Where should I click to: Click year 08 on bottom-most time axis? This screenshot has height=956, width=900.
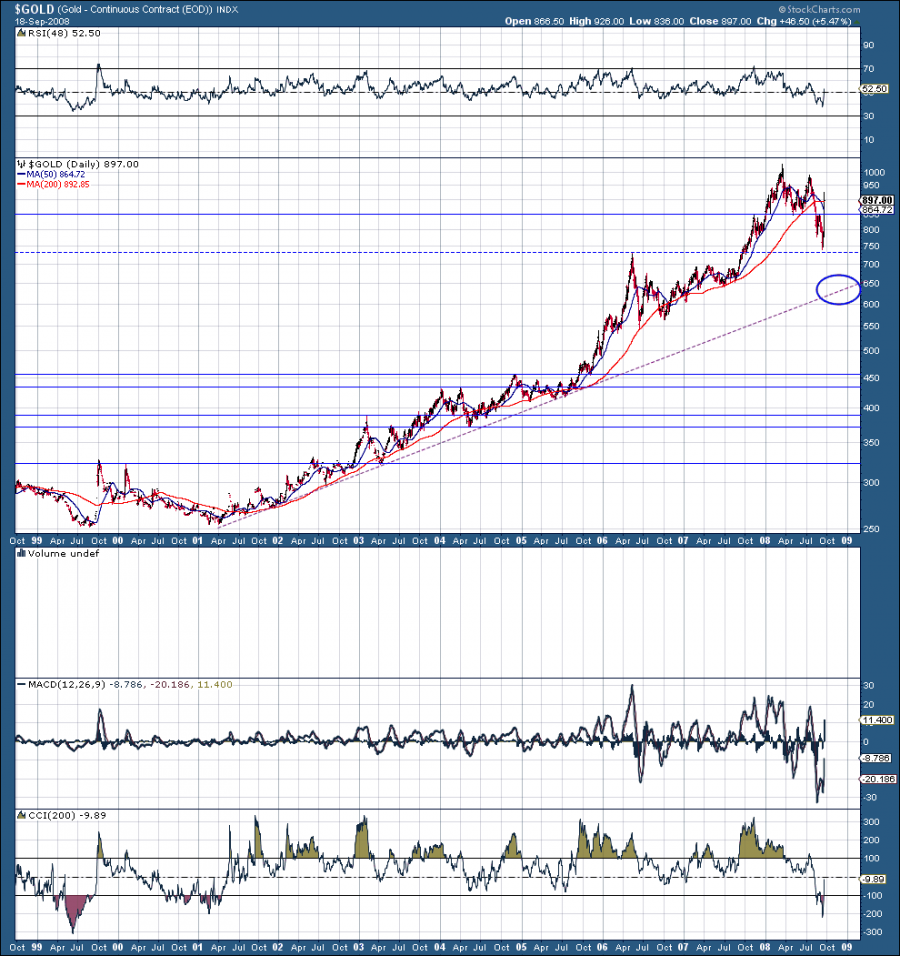pos(764,947)
